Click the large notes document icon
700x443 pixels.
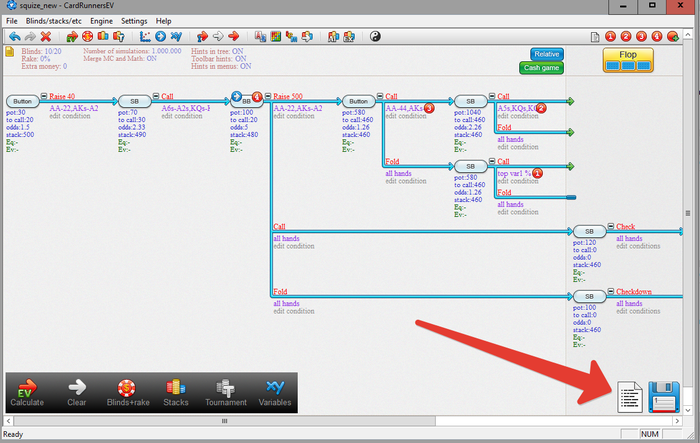(x=629, y=397)
